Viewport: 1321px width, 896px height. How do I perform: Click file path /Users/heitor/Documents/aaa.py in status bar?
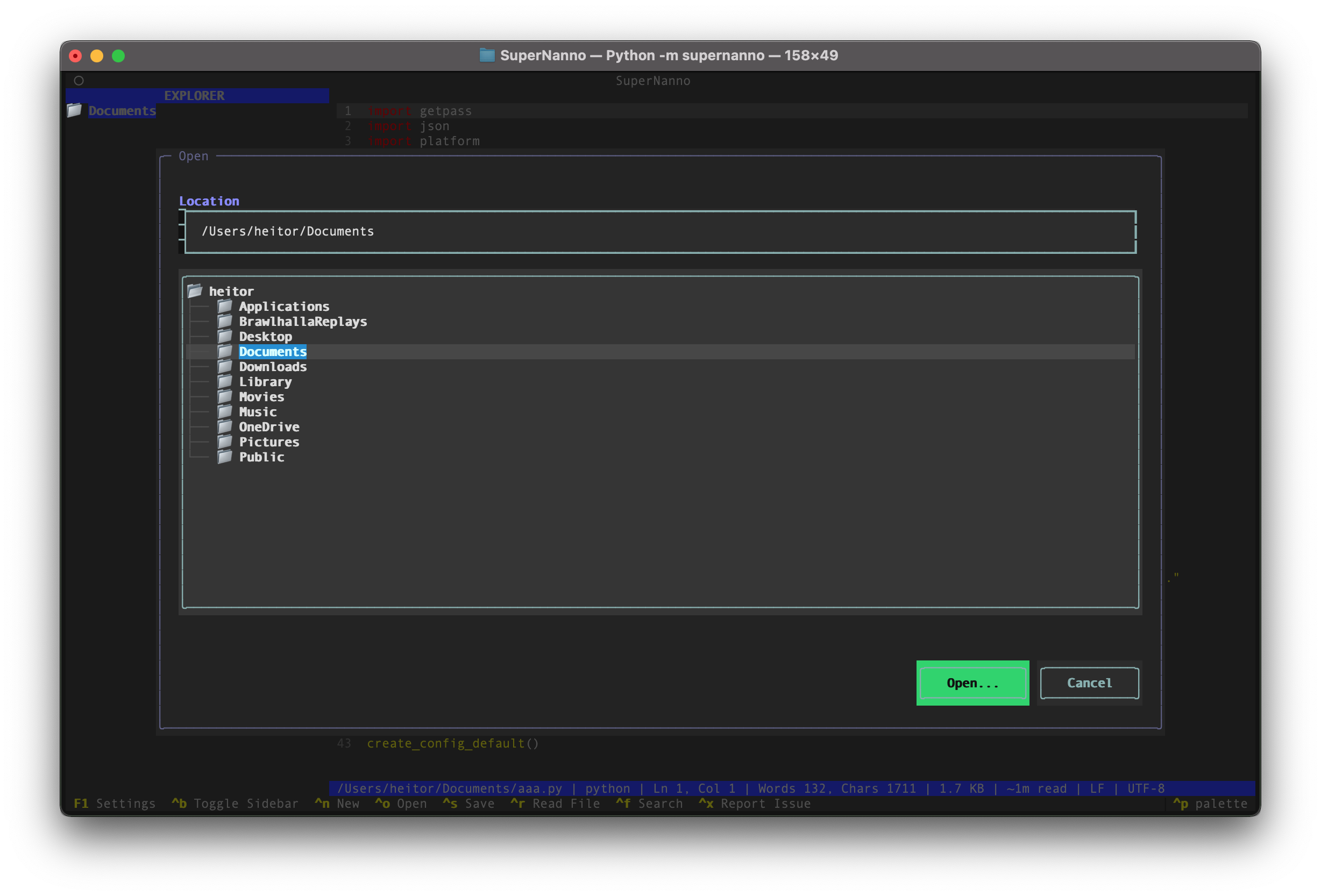click(450, 788)
